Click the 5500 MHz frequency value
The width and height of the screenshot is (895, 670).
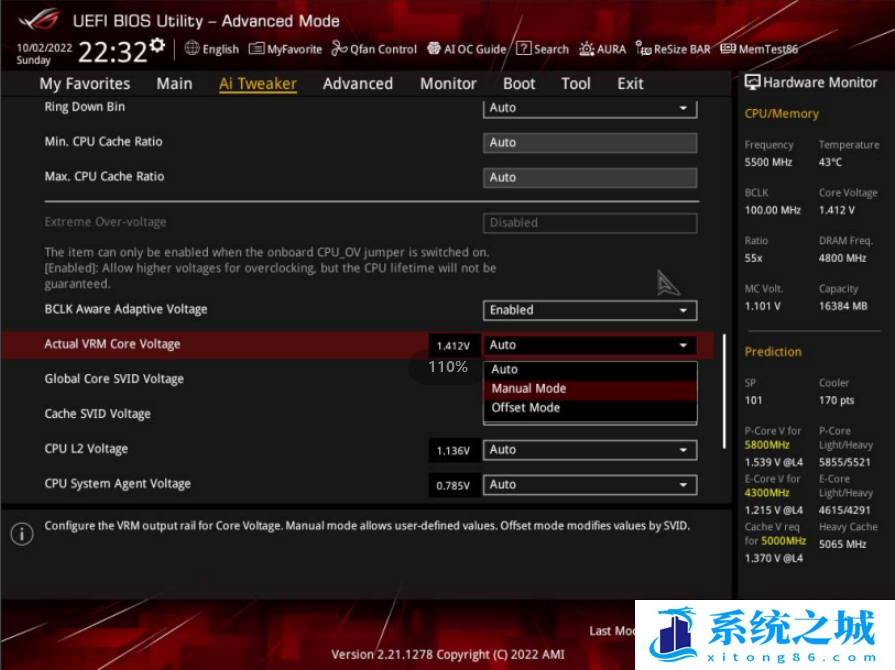tap(768, 162)
